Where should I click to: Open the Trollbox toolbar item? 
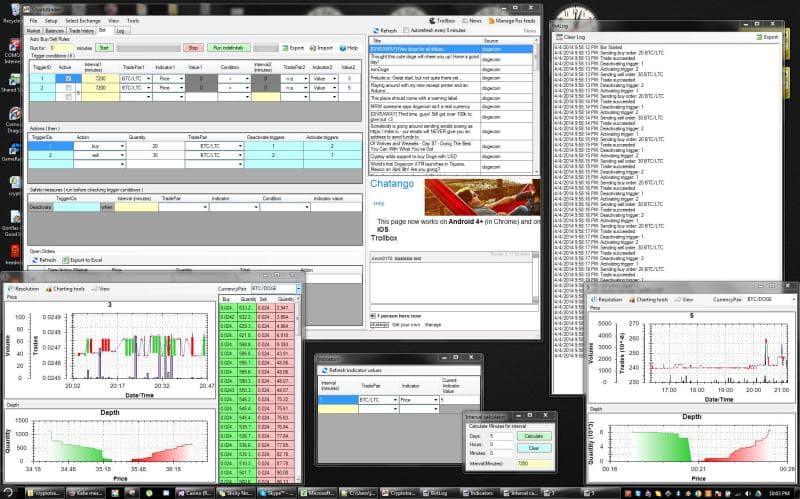coord(445,20)
